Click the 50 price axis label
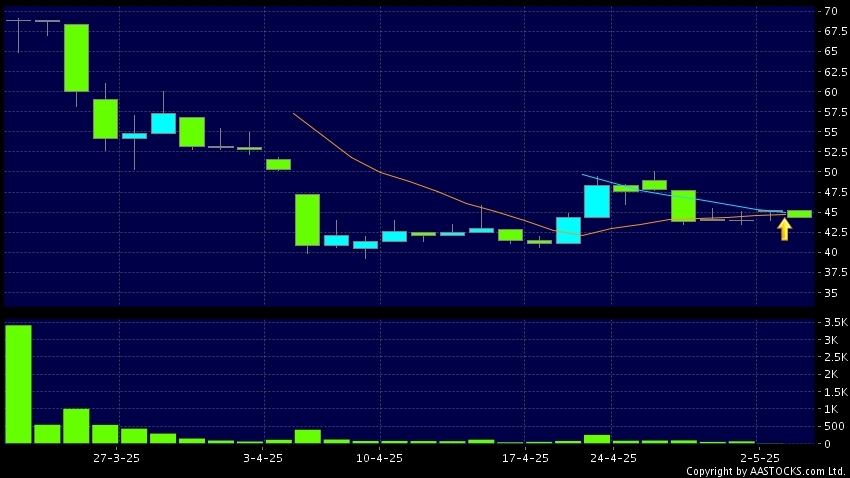This screenshot has height=478, width=850. pos(830,172)
